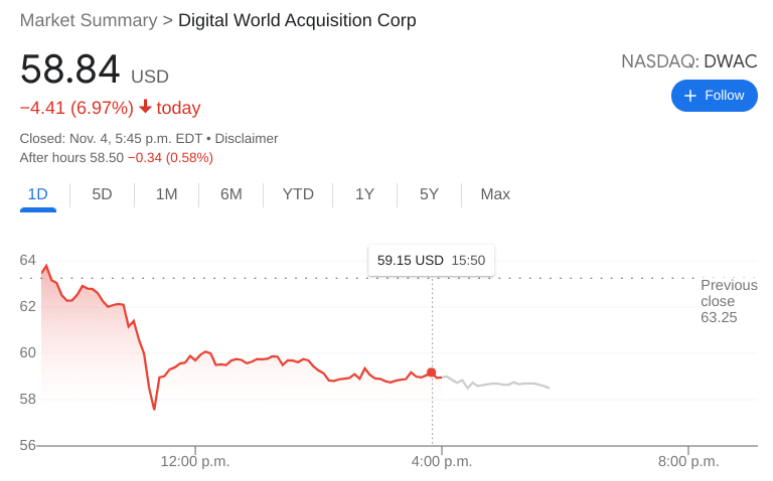This screenshot has width=773, height=481.
Task: Select the 5Y range tab
Action: (x=429, y=194)
